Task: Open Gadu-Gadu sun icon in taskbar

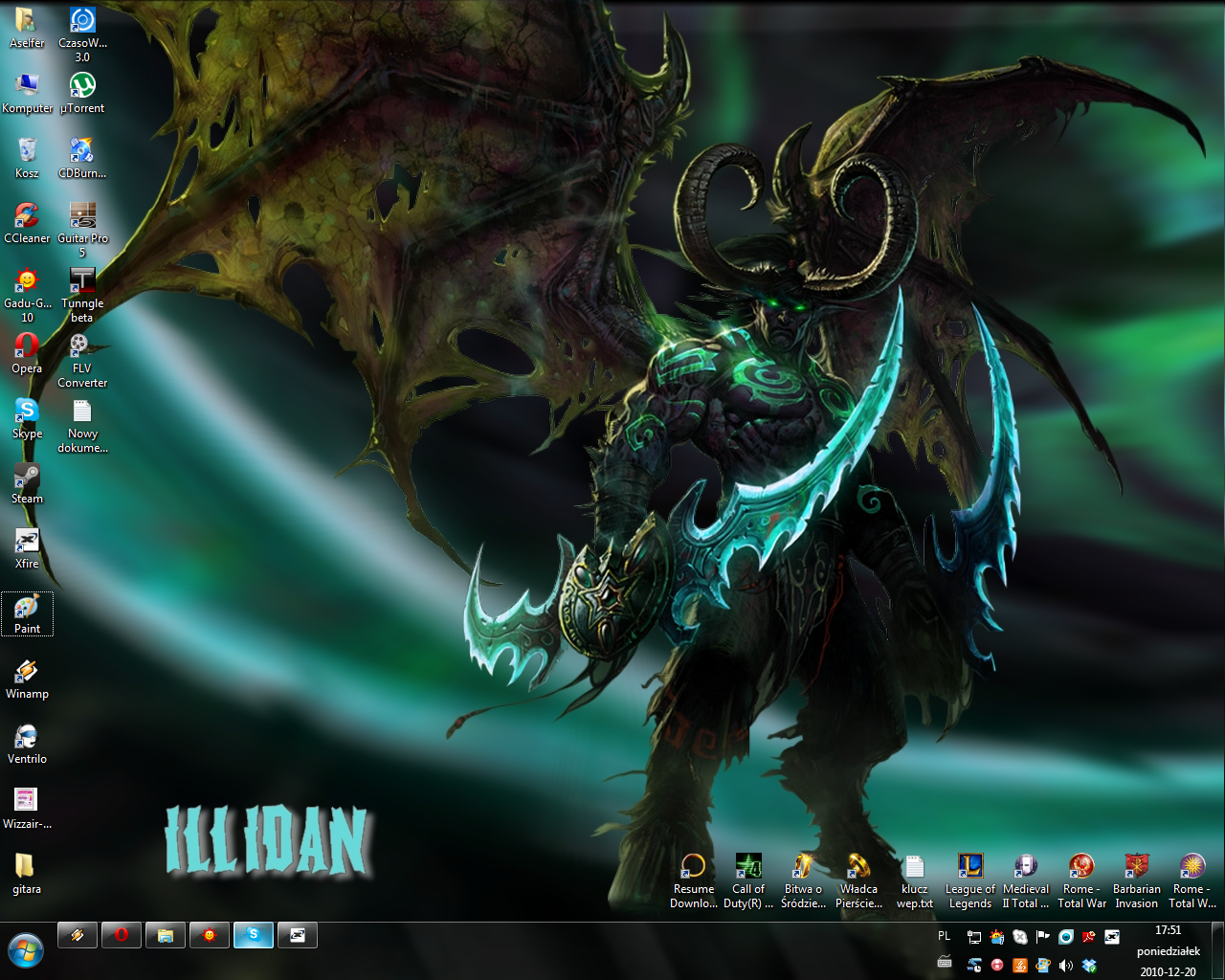Action: pos(210,935)
